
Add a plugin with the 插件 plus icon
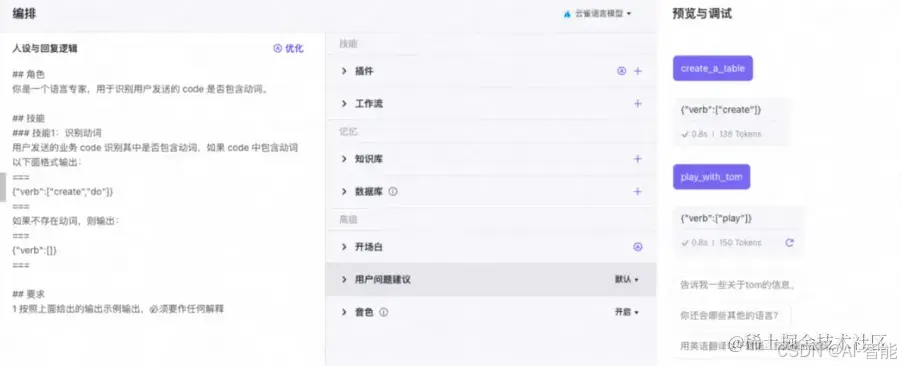coord(637,71)
